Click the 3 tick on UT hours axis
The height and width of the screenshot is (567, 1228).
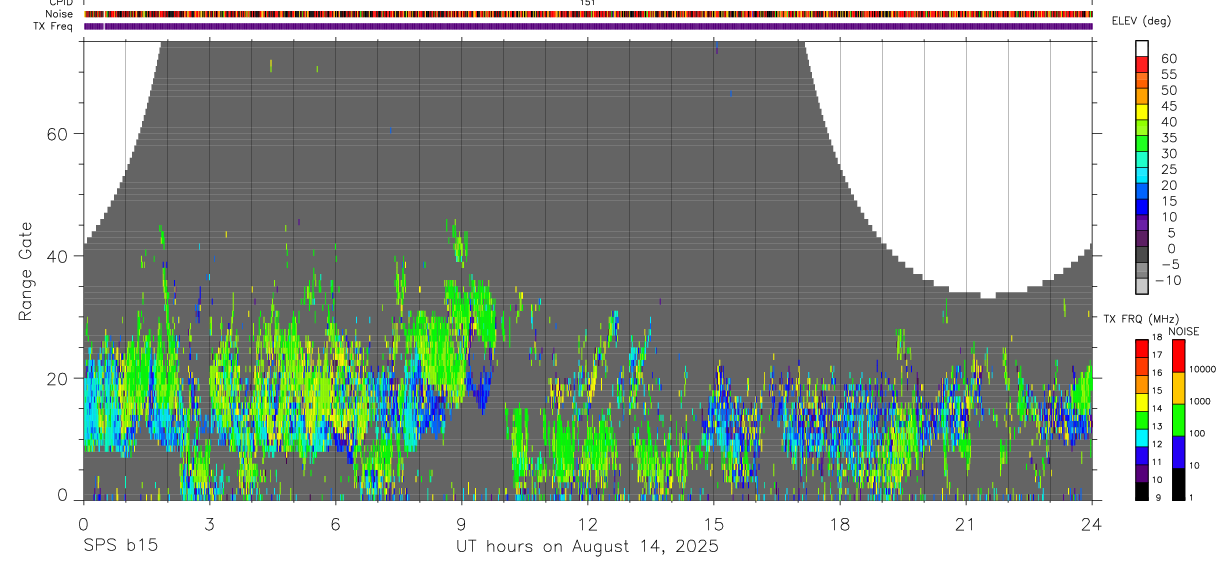[209, 524]
